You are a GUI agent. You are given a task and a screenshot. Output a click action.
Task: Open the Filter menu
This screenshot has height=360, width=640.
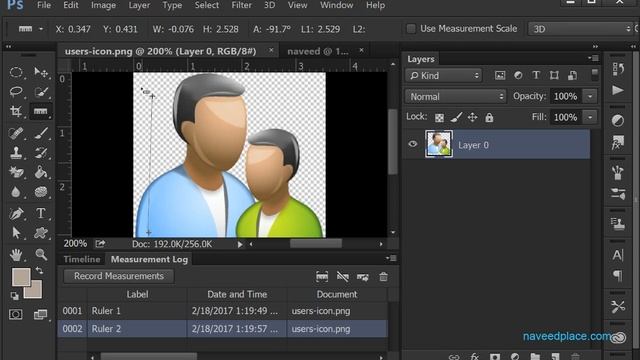242,5
